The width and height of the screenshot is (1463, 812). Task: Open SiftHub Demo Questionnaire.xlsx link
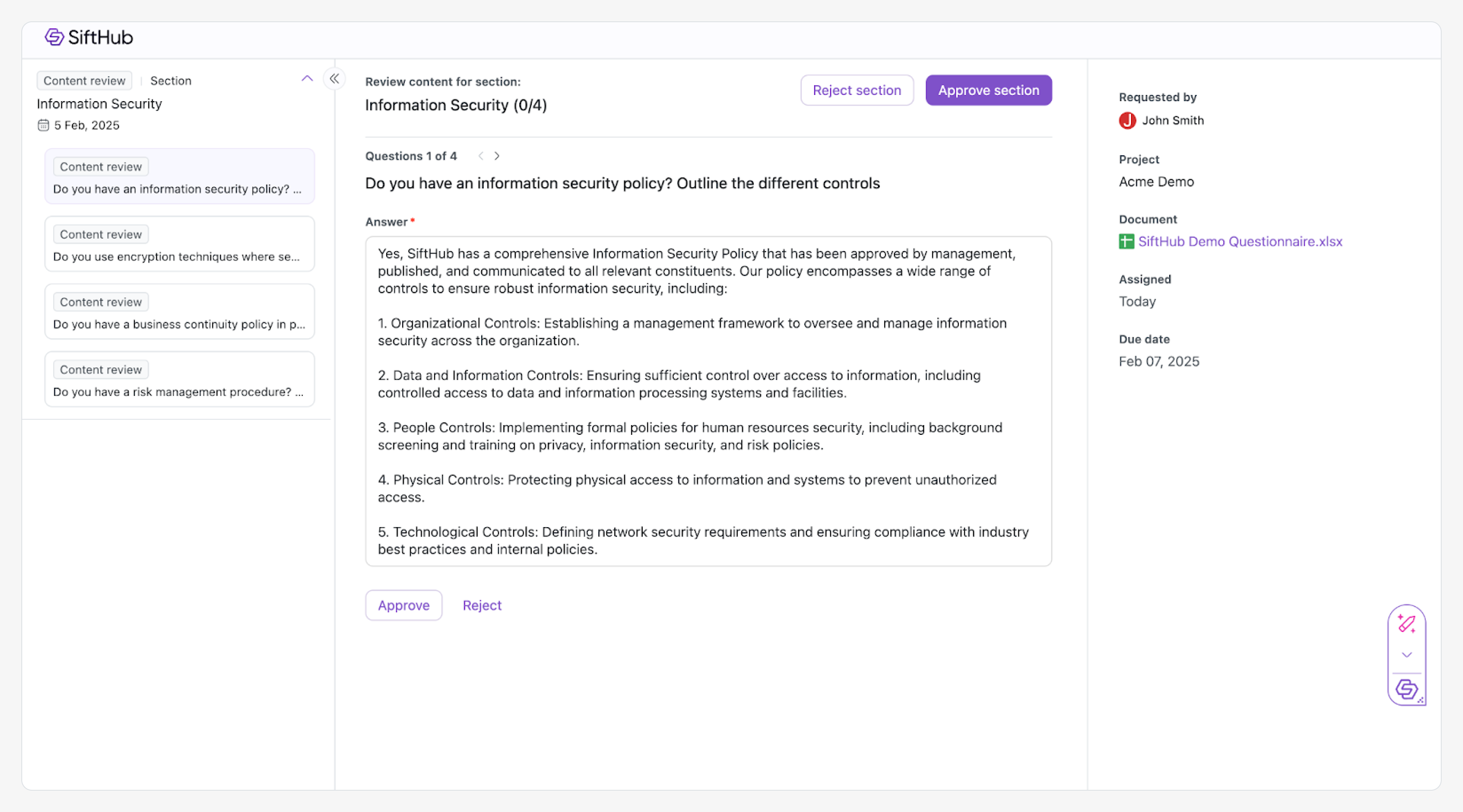(x=1240, y=241)
